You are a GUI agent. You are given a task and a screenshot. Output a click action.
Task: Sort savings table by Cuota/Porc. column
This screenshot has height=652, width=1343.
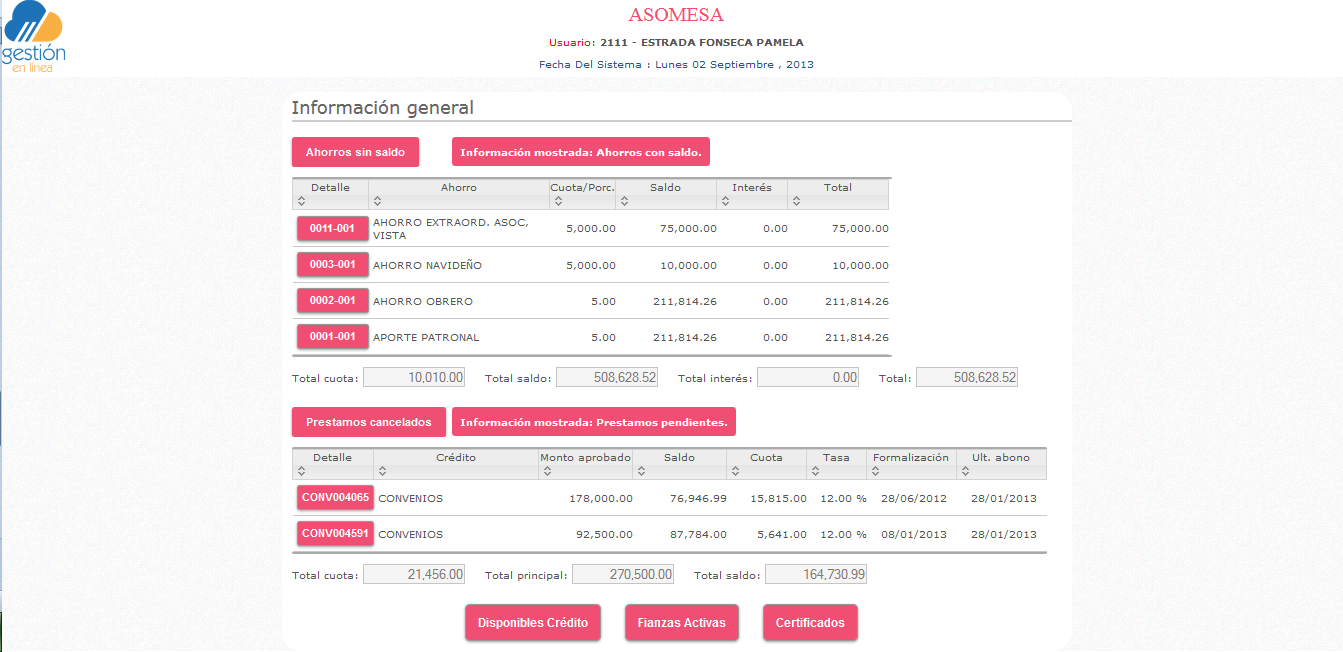pos(582,194)
